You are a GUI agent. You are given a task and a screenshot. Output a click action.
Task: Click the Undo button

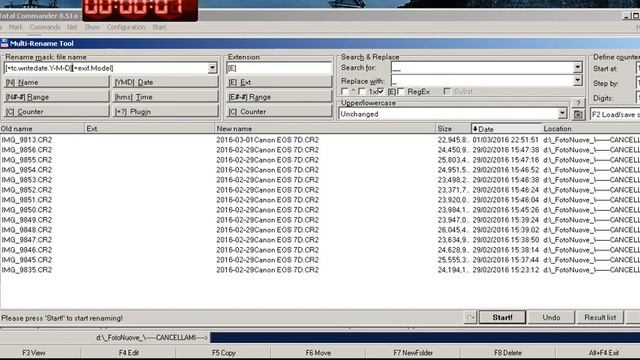(x=551, y=317)
